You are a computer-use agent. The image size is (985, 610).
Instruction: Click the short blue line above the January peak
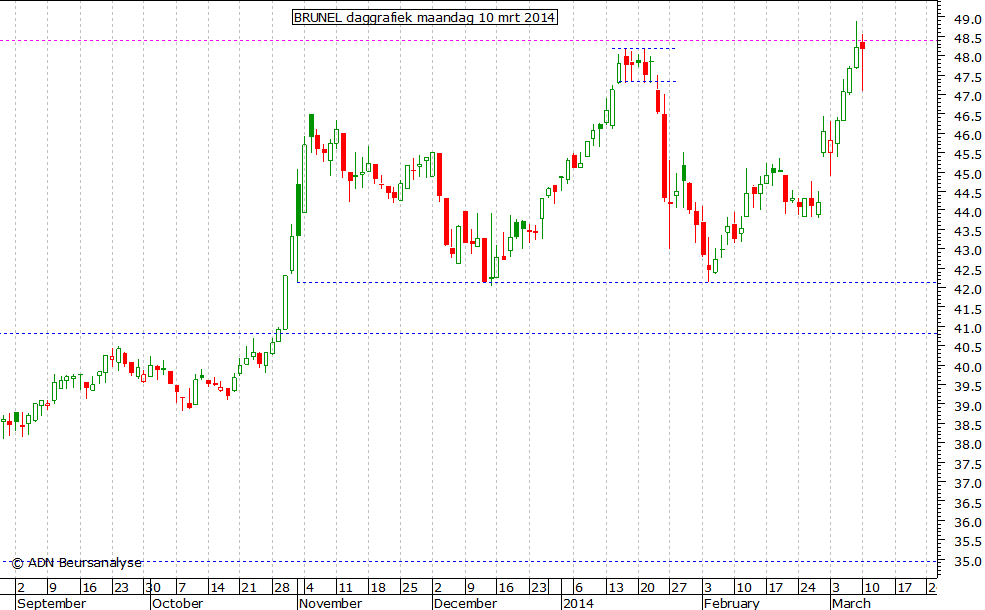pos(643,49)
